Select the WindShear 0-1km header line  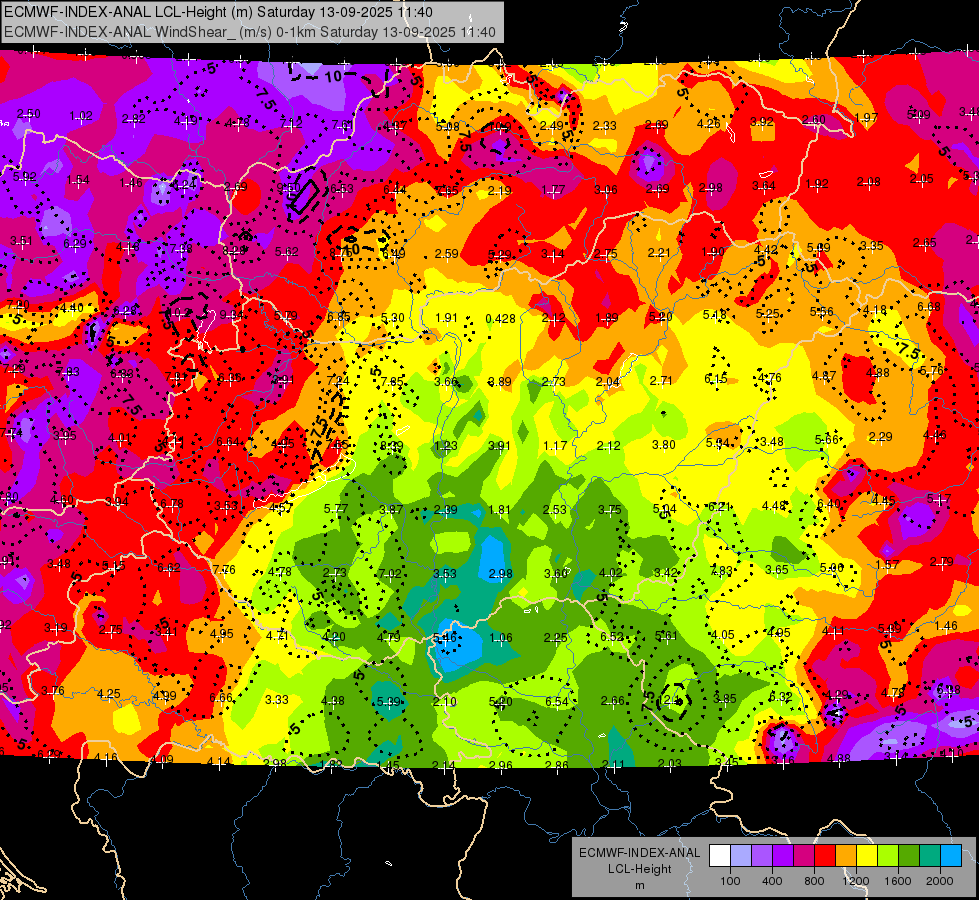point(250,32)
